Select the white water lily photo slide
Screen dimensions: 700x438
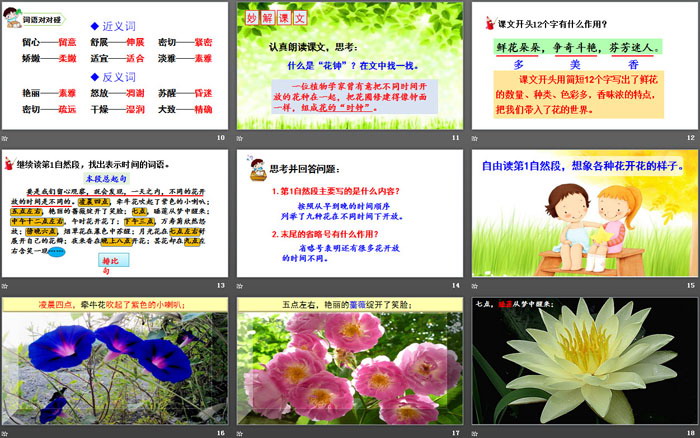coord(585,361)
